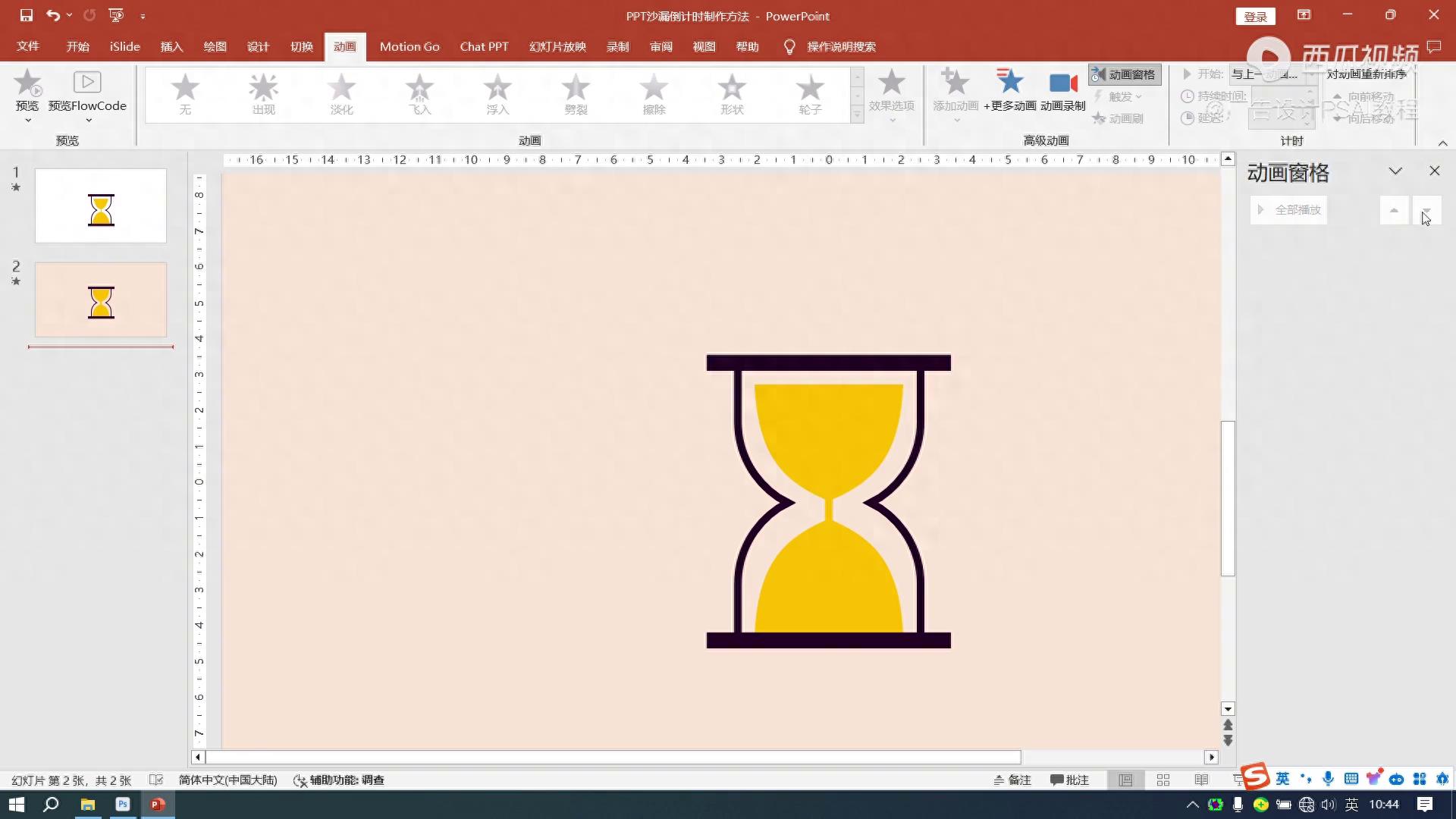Switch to the 插入 Insert tab
Image resolution: width=1456 pixels, height=819 pixels.
tap(172, 46)
